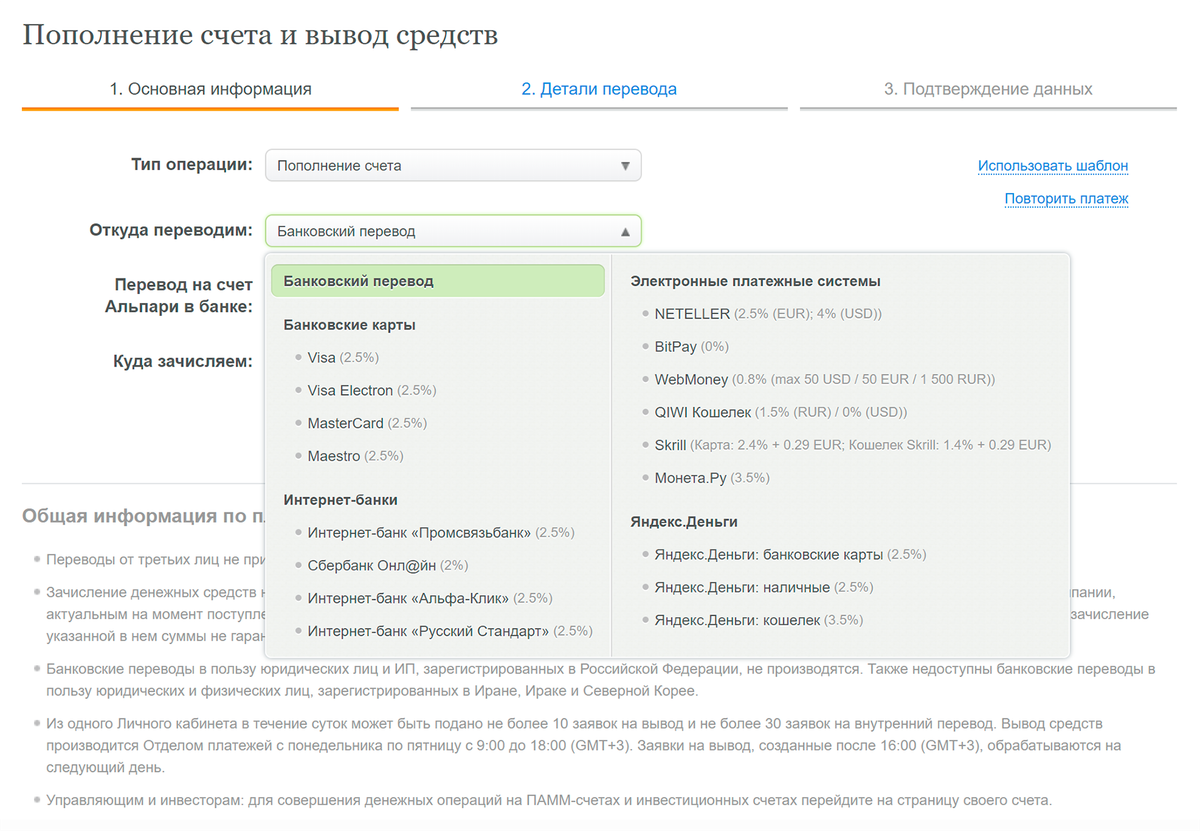Viewport: 1200px width, 831px height.
Task: Open the Тип операции dropdown arrow
Action: pyautogui.click(x=625, y=165)
